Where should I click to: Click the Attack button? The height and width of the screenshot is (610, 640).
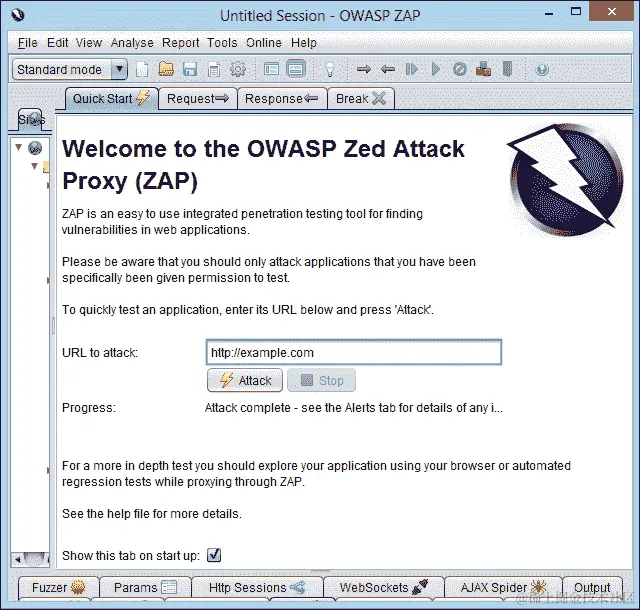click(x=245, y=380)
